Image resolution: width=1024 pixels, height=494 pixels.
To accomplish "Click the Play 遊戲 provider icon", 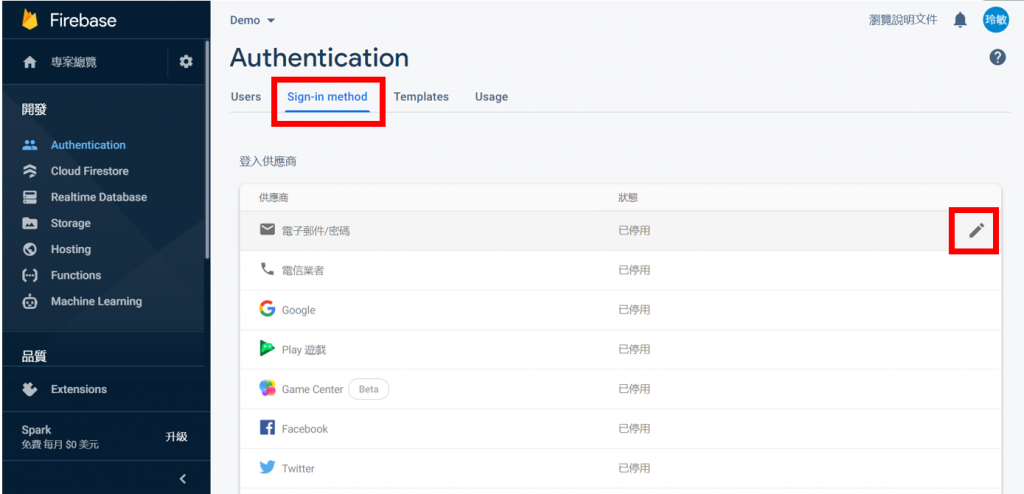I will pyautogui.click(x=266, y=348).
